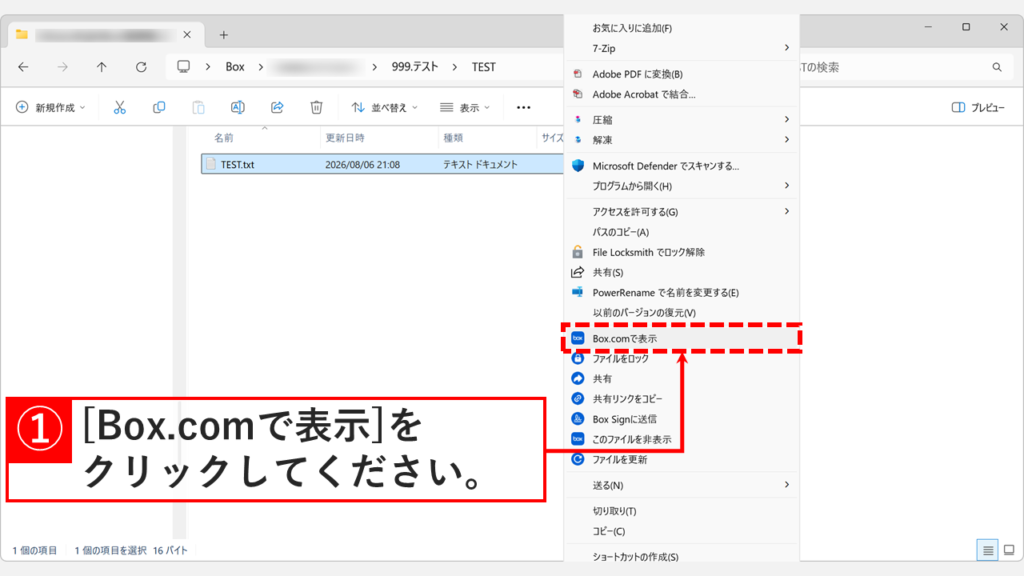1024x576 pixels.
Task: Click 切り取り(T) in context menu
Action: coord(681,511)
